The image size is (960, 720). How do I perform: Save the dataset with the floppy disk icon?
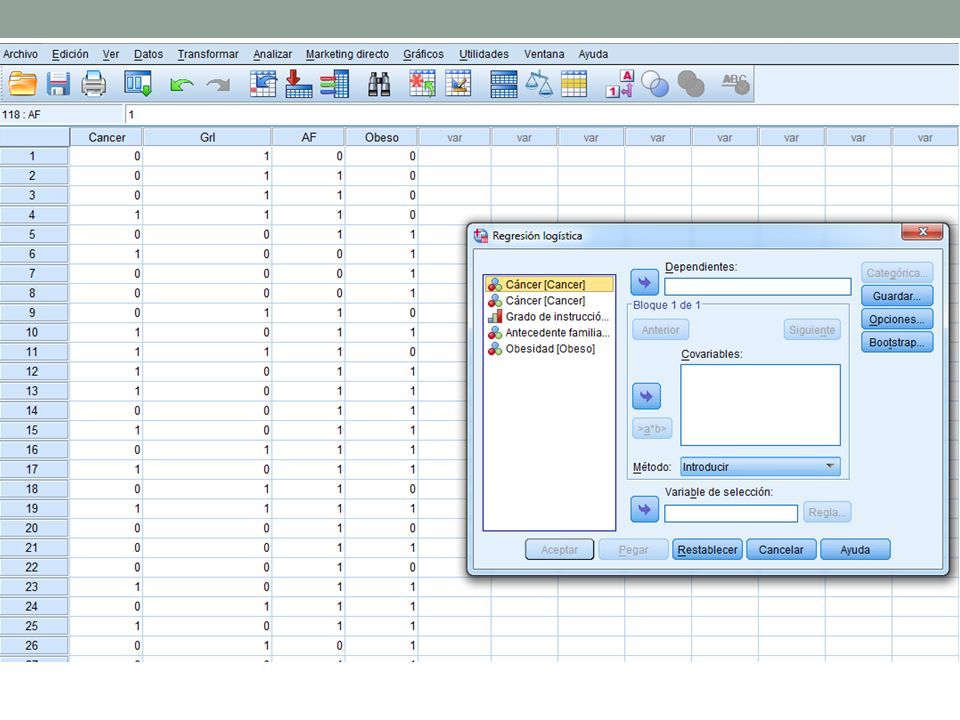click(x=58, y=84)
